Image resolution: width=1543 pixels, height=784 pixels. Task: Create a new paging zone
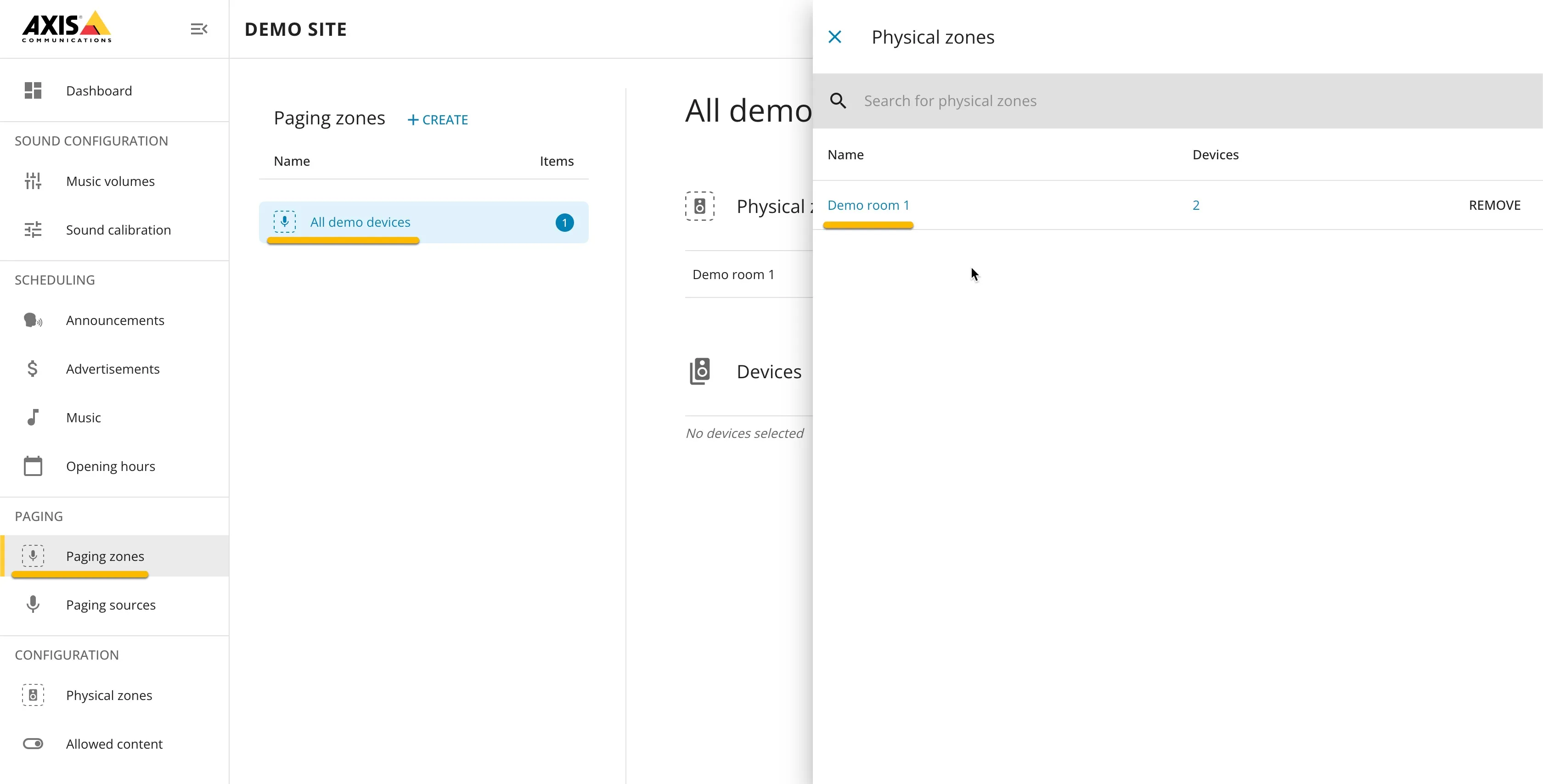point(438,119)
